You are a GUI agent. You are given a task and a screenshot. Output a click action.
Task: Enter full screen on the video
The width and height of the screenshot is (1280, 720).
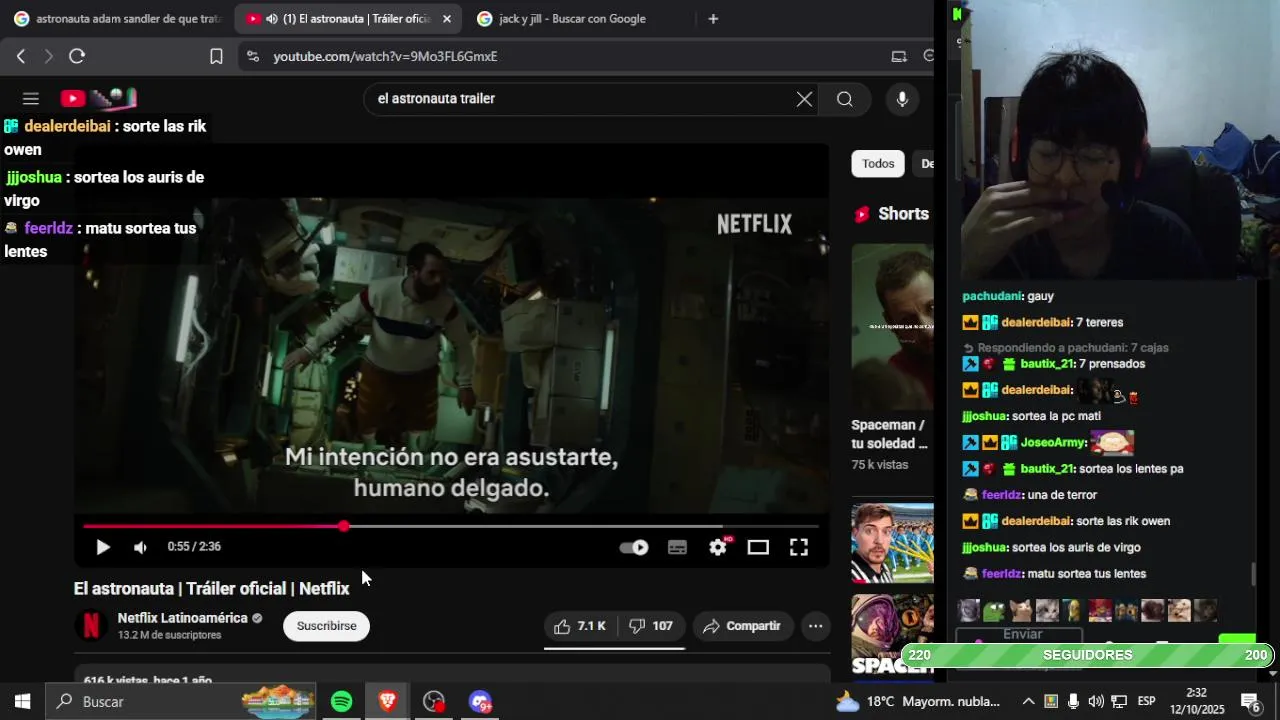click(x=799, y=547)
